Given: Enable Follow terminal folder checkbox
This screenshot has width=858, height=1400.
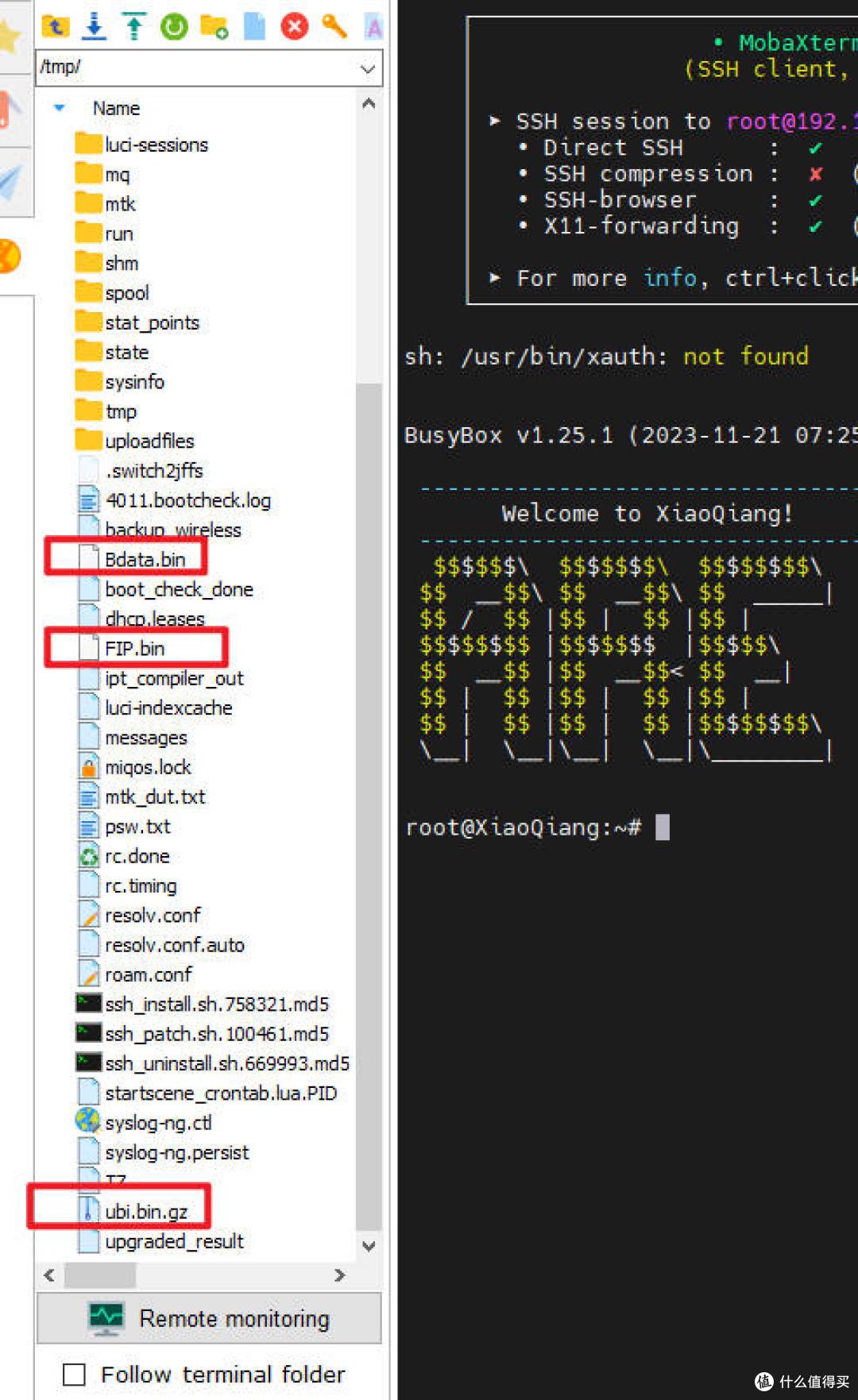Looking at the screenshot, I should (74, 1375).
